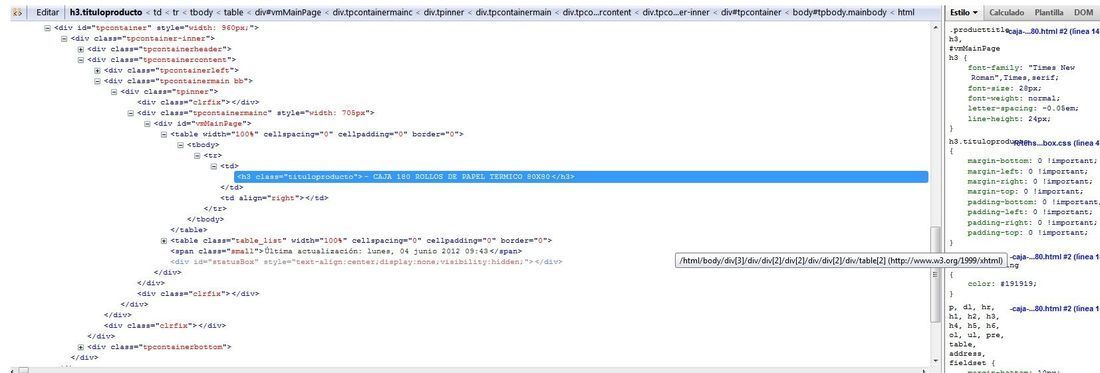The height and width of the screenshot is (373, 1100).
Task: Expand the tpcontainerbottom div node
Action: [x=81, y=346]
